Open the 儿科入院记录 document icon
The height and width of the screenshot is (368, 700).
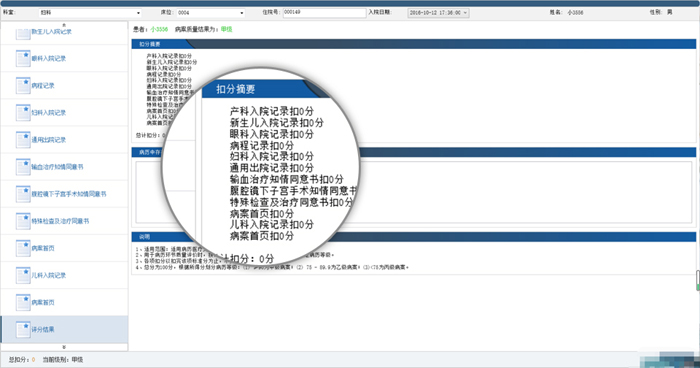pyautogui.click(x=23, y=276)
